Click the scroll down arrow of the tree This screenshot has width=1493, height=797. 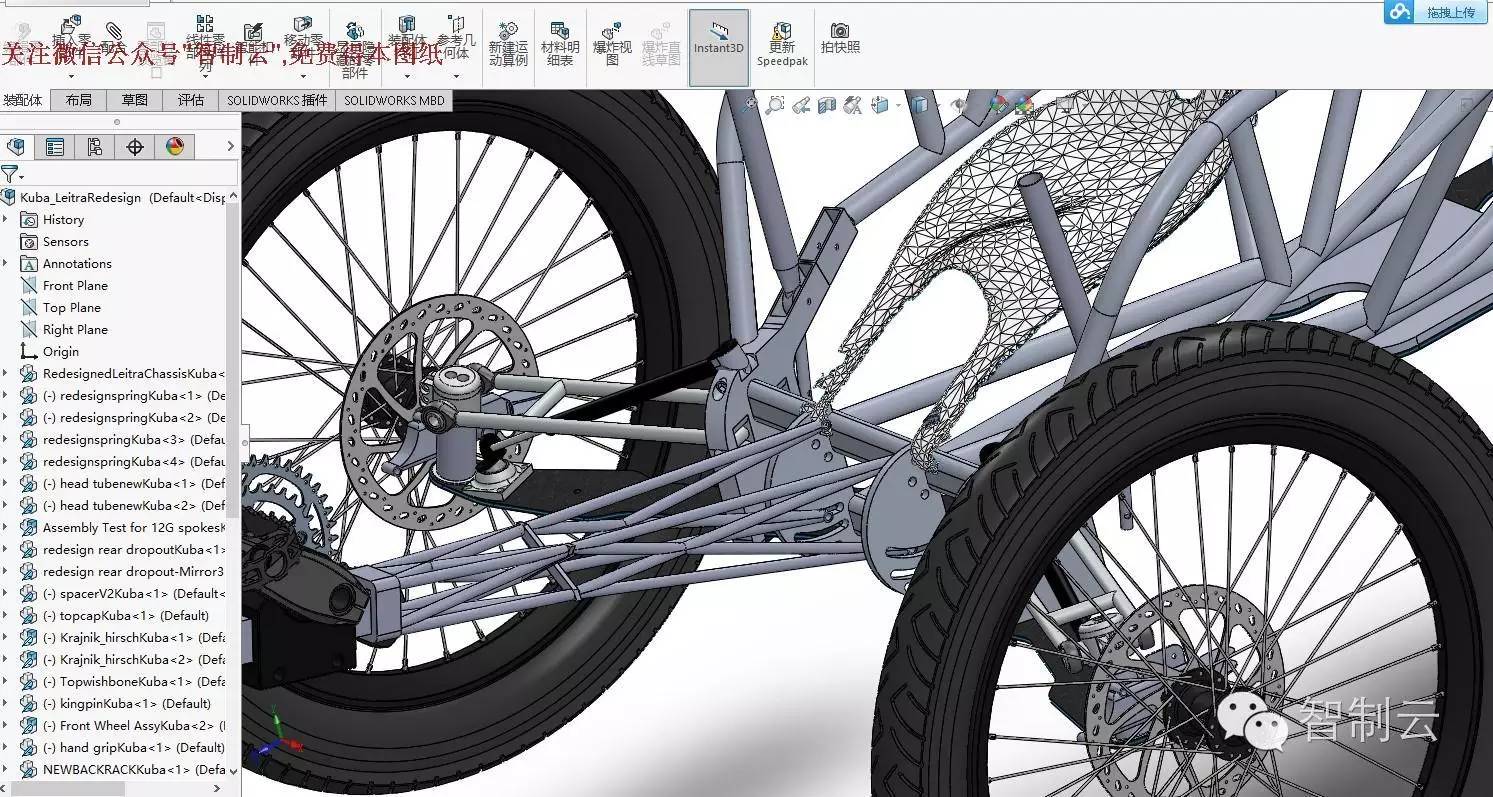click(234, 771)
